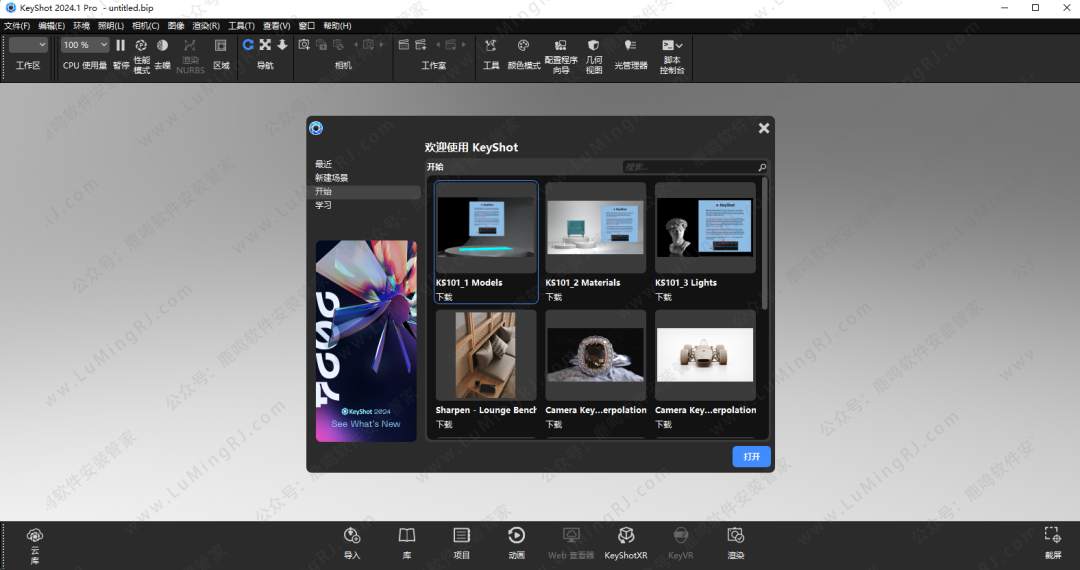Viewport: 1080px width, 570px height.
Task: Open the 环境 menu
Action: [81, 26]
